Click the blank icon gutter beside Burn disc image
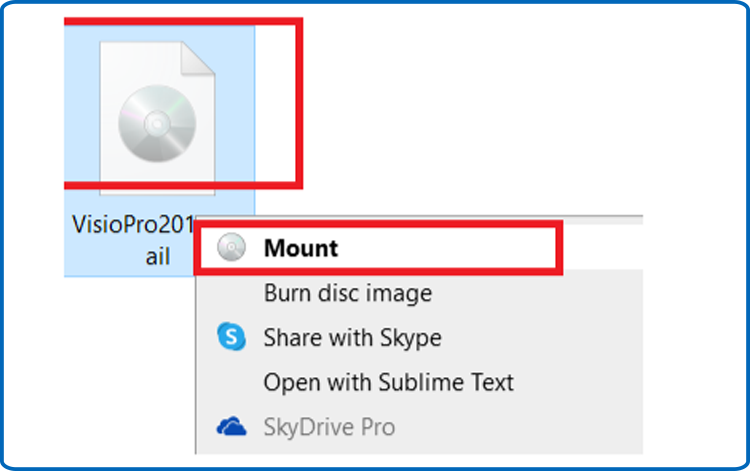Screen dimensions: 750x471 coord(232,293)
